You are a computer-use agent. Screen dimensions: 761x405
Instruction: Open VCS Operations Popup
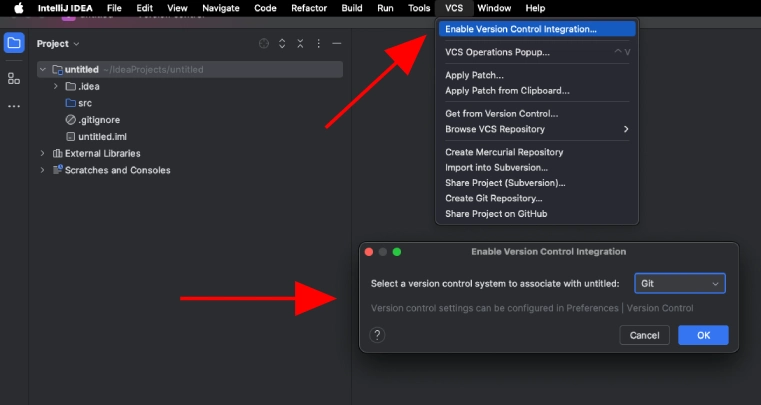click(537, 52)
